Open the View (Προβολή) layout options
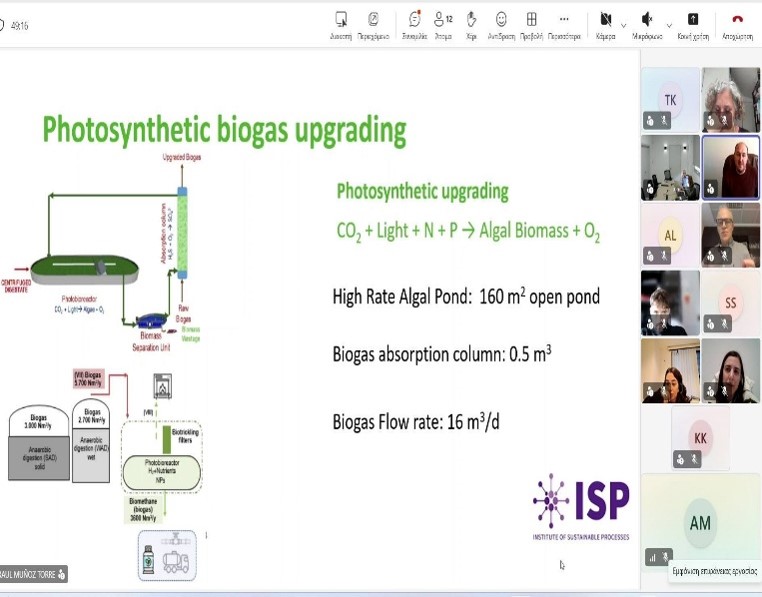Screen dimensions: 762x597 coord(531,25)
